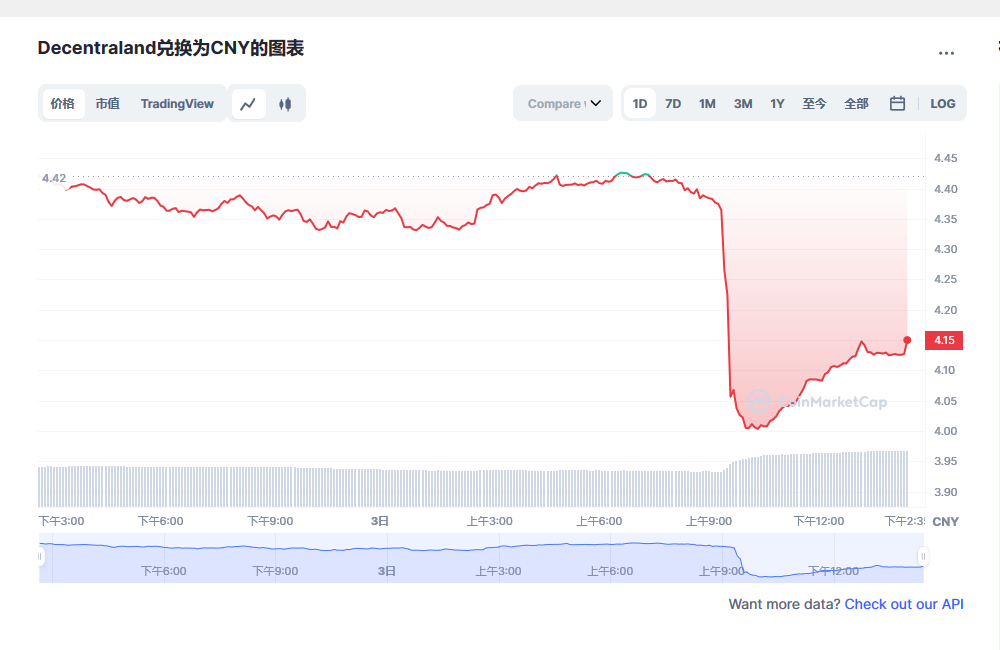Switch to line chart view
The height and width of the screenshot is (650, 1000).
tap(248, 103)
